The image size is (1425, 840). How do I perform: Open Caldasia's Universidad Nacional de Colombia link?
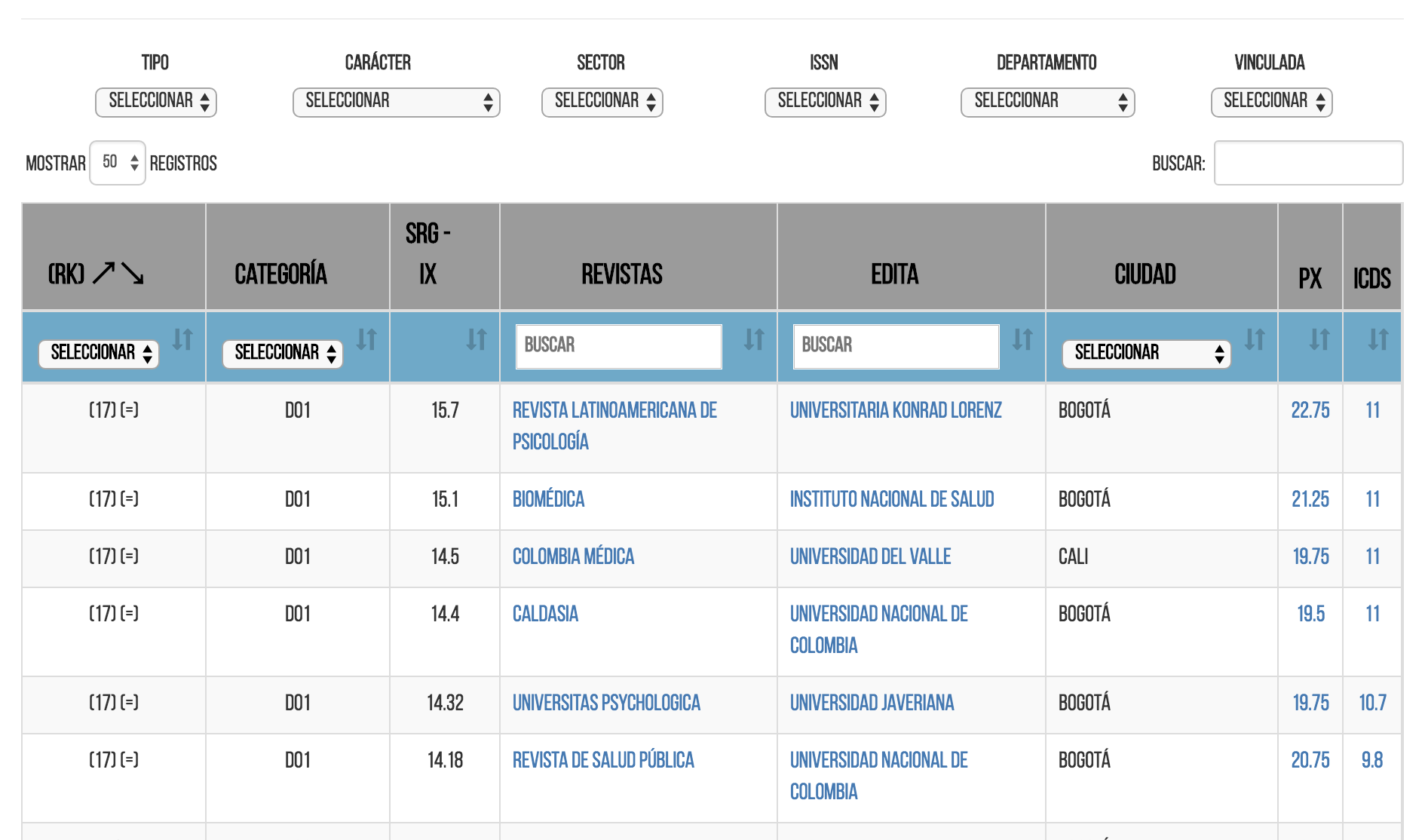(x=879, y=630)
